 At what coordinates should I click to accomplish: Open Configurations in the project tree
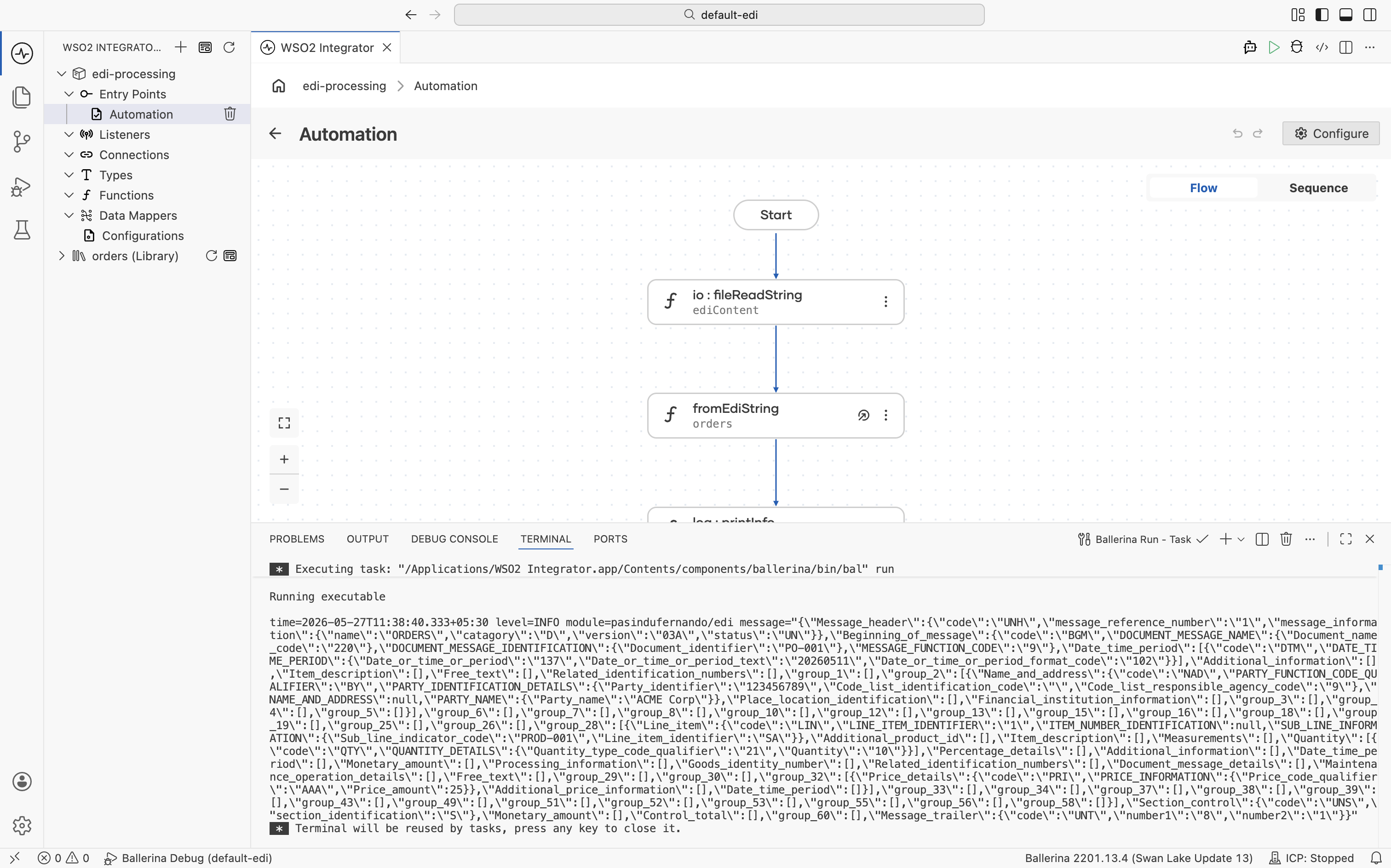pos(143,235)
